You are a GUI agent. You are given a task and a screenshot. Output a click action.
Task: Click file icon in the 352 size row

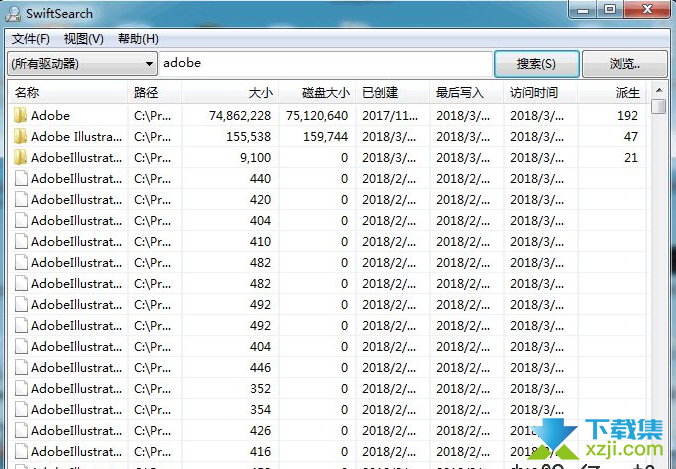(21, 389)
